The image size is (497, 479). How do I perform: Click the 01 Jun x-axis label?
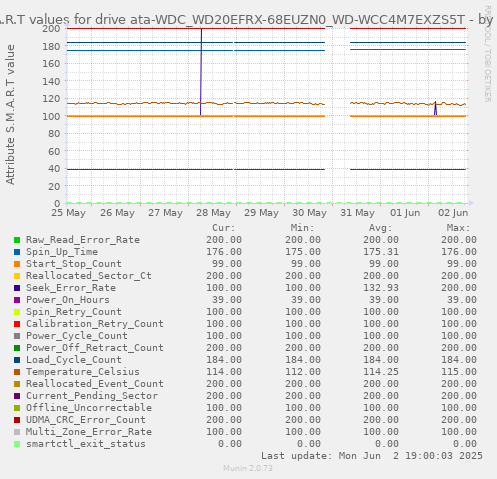[x=405, y=213]
